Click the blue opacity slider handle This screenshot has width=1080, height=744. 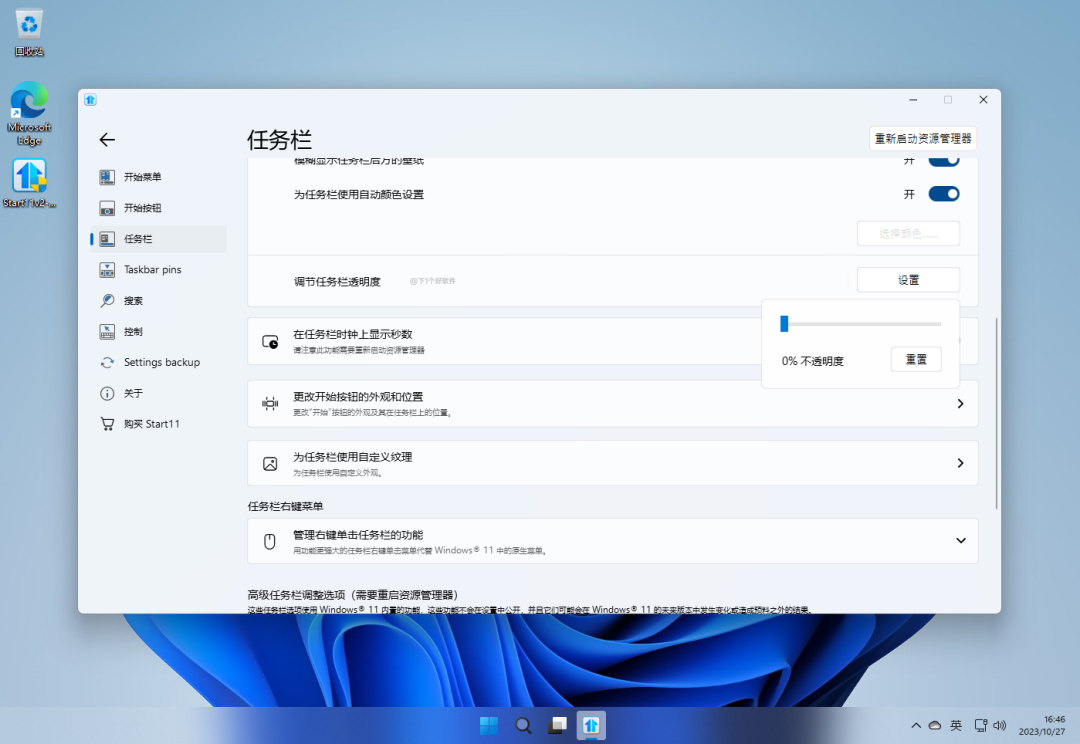[x=784, y=324]
